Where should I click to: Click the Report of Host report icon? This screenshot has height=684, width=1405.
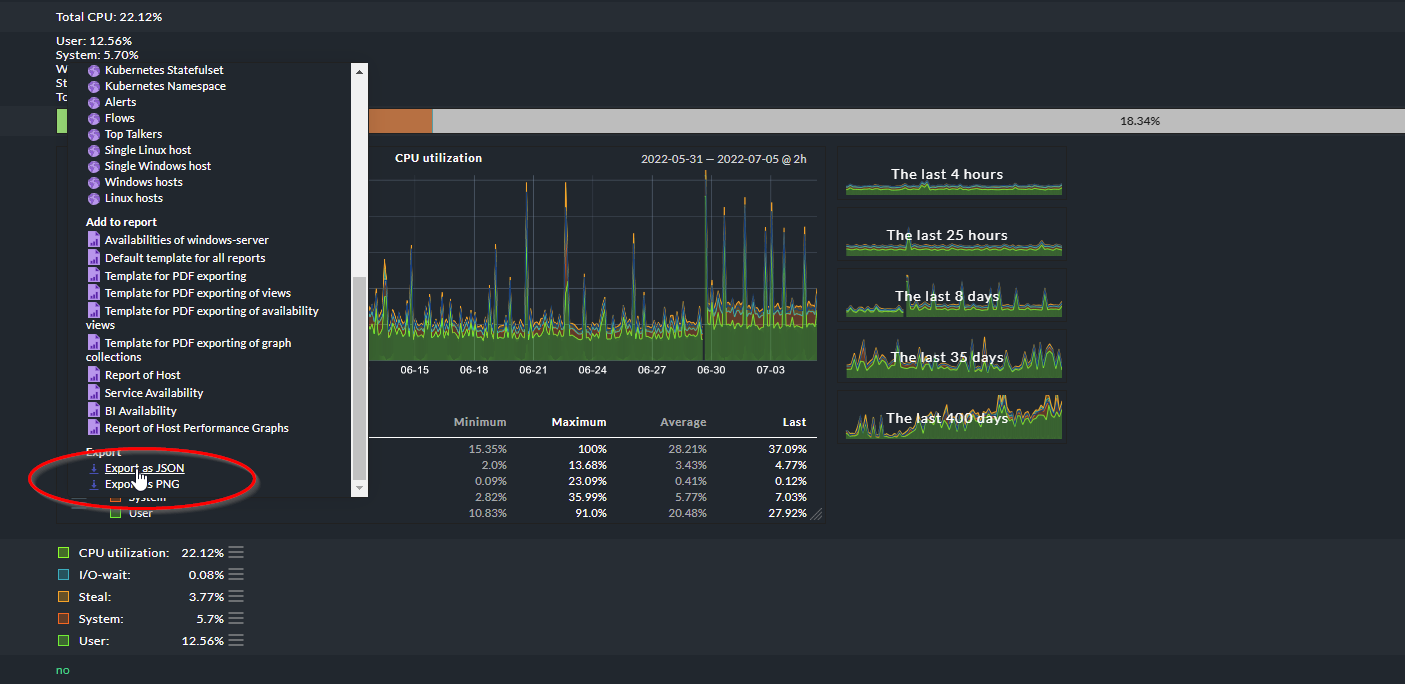pos(95,377)
